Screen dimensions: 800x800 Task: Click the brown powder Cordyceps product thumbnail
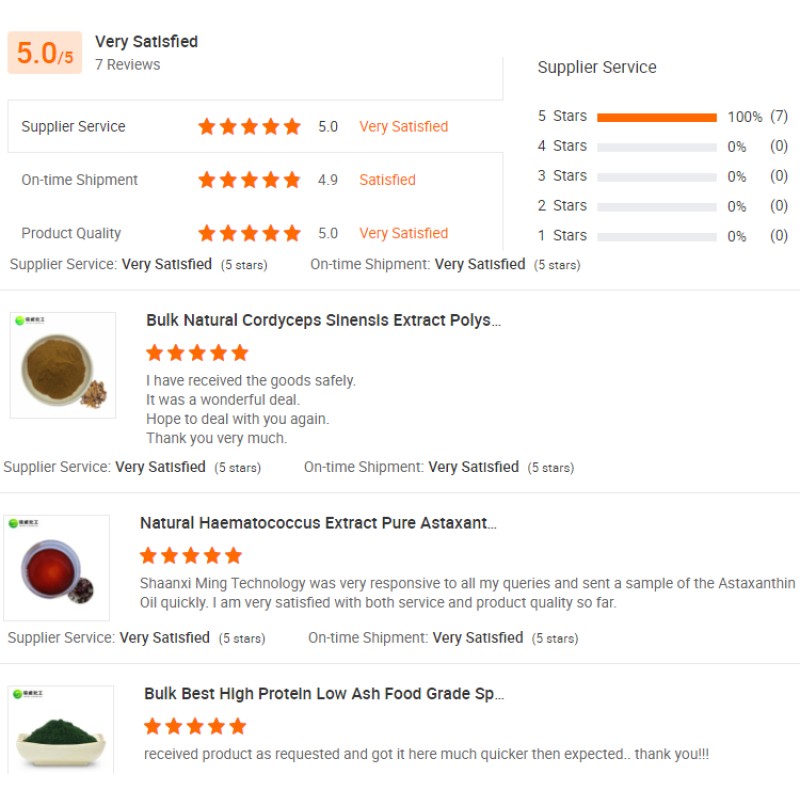coord(62,365)
